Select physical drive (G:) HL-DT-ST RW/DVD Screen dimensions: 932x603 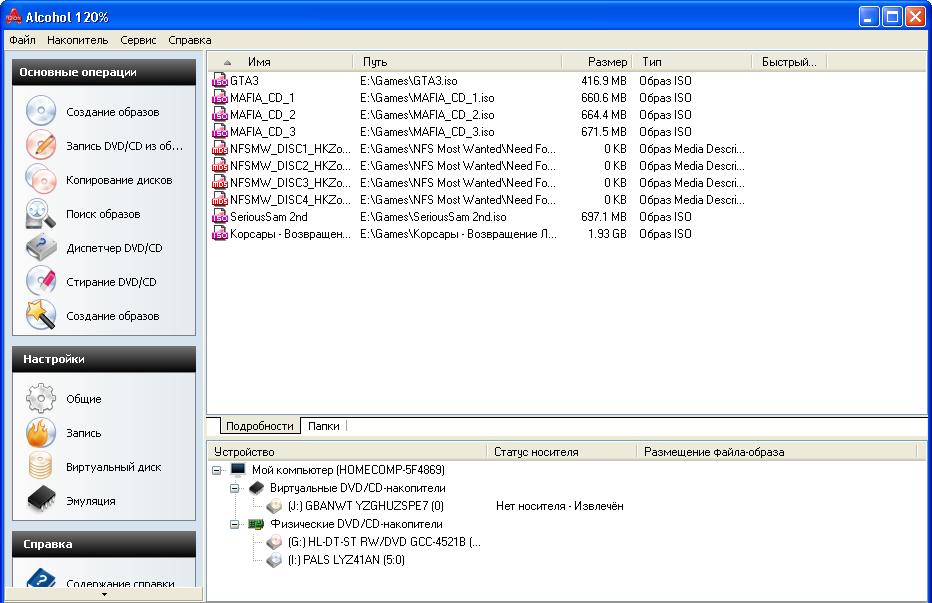tap(384, 542)
